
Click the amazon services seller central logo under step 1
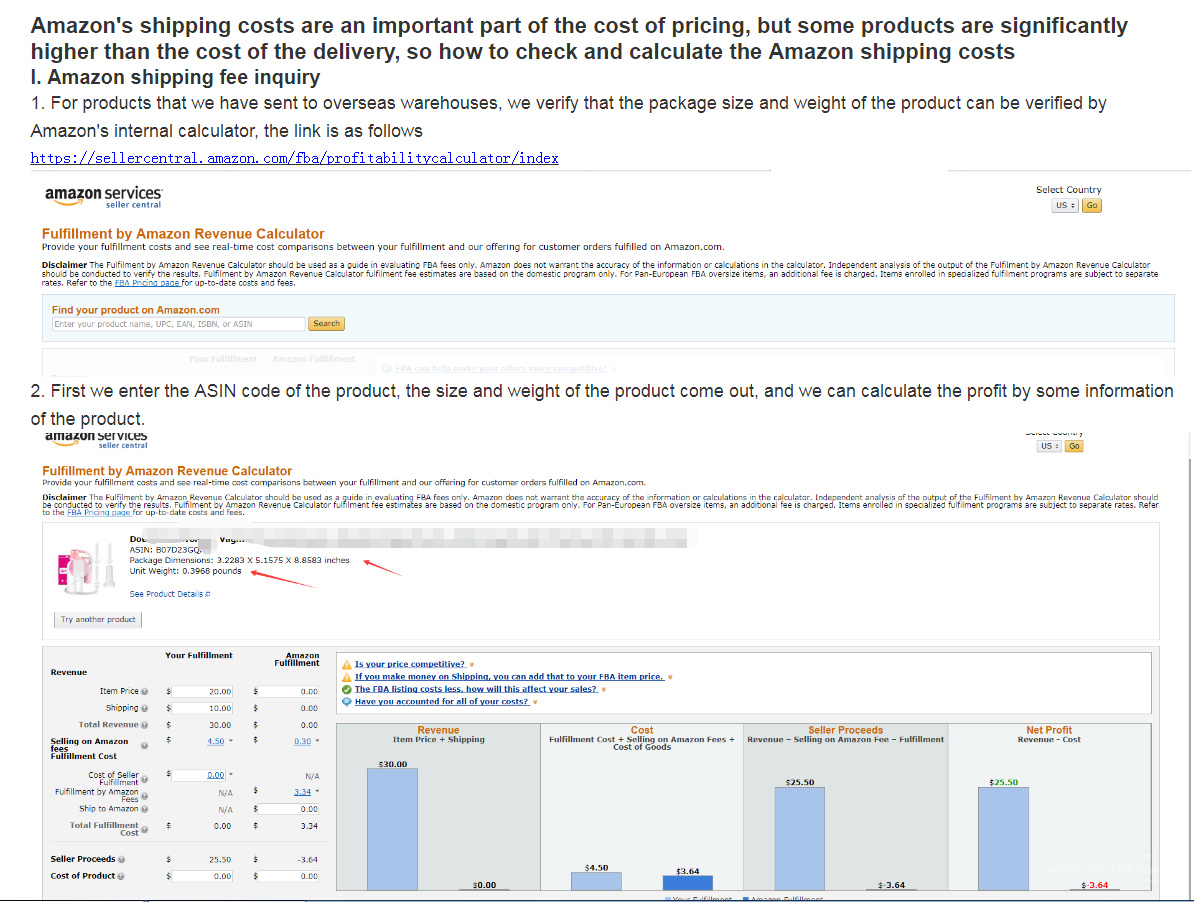tap(104, 196)
